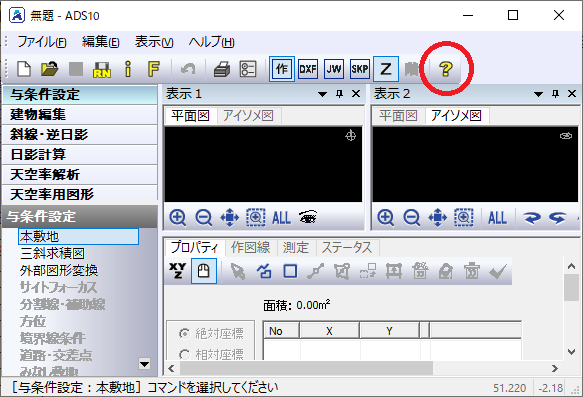
Task: Open the 表示 2 panel dropdown arrow
Action: pyautogui.click(x=538, y=94)
